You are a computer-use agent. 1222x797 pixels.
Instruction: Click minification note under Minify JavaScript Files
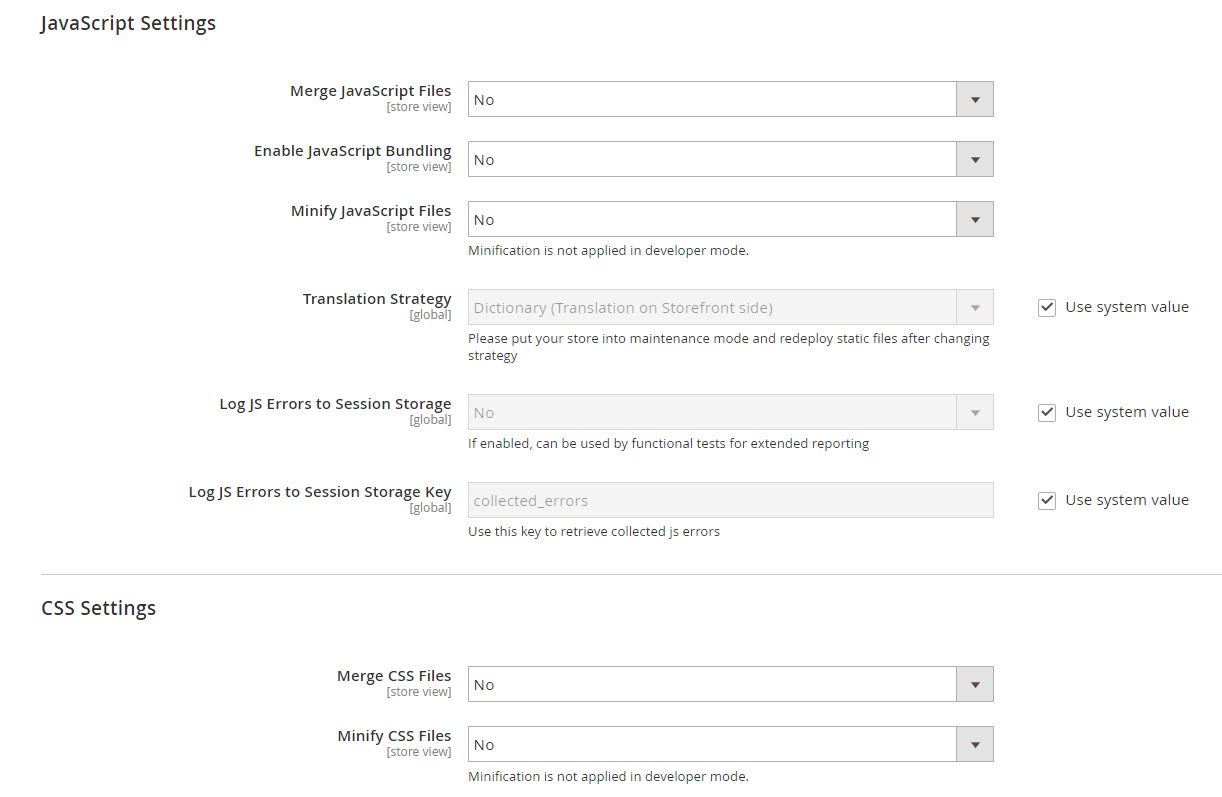click(608, 250)
